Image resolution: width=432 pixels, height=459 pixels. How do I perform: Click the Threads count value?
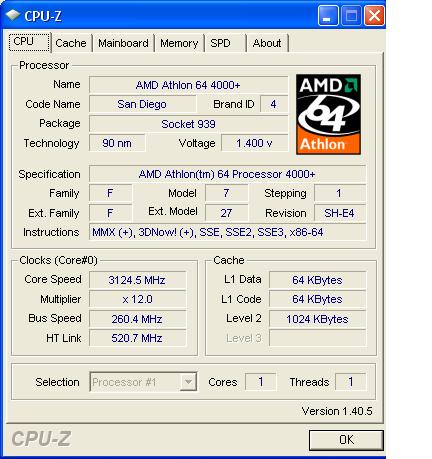pyautogui.click(x=350, y=382)
